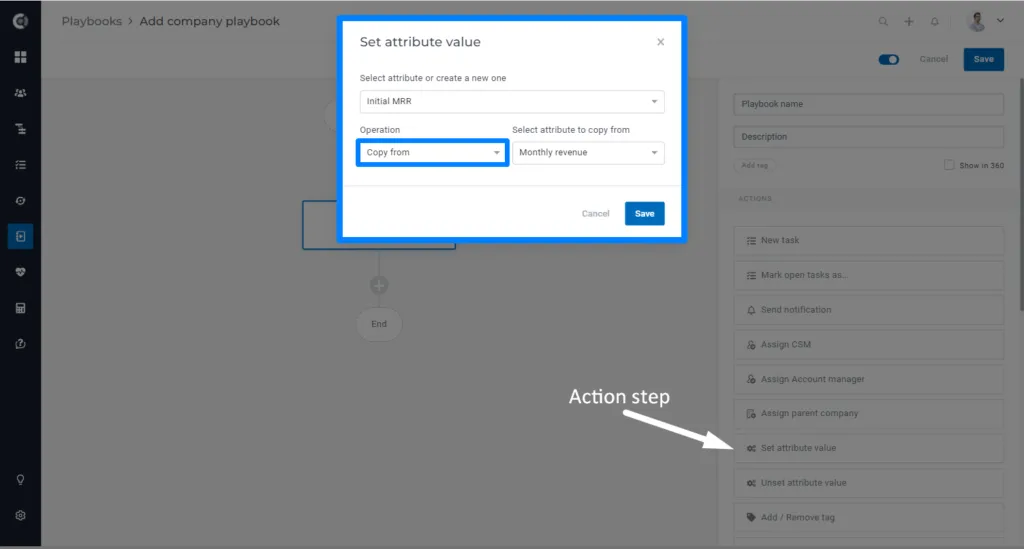Screen dimensions: 1024x549
Task: Toggle the playbook active switch
Action: pos(888,59)
